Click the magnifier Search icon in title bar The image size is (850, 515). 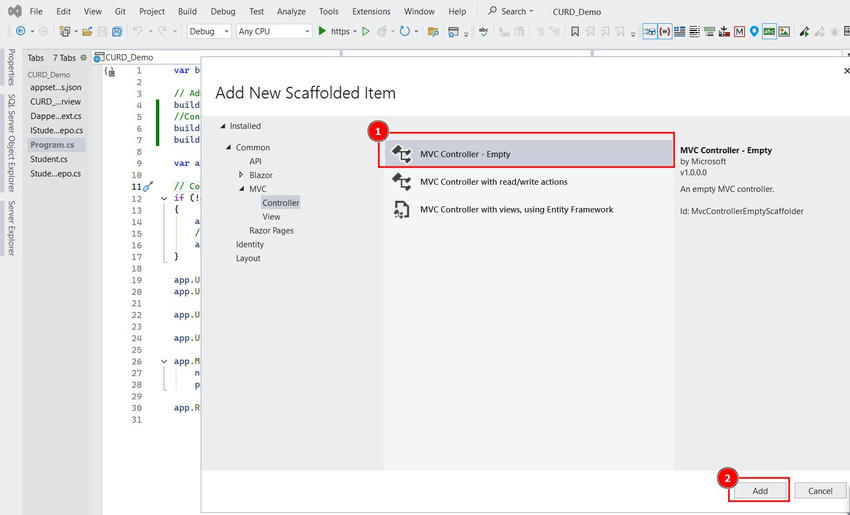point(492,11)
